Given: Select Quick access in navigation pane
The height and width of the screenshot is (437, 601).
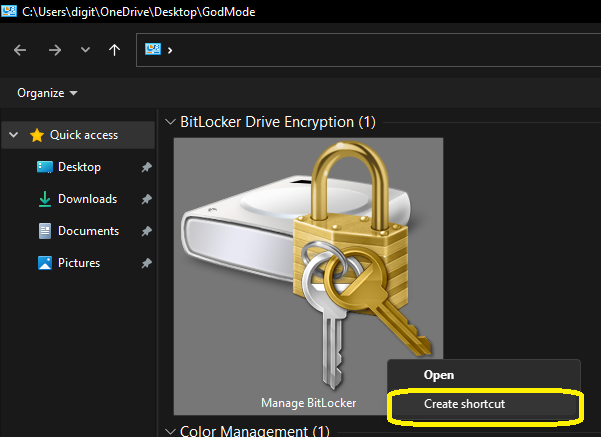Looking at the screenshot, I should click(78, 135).
